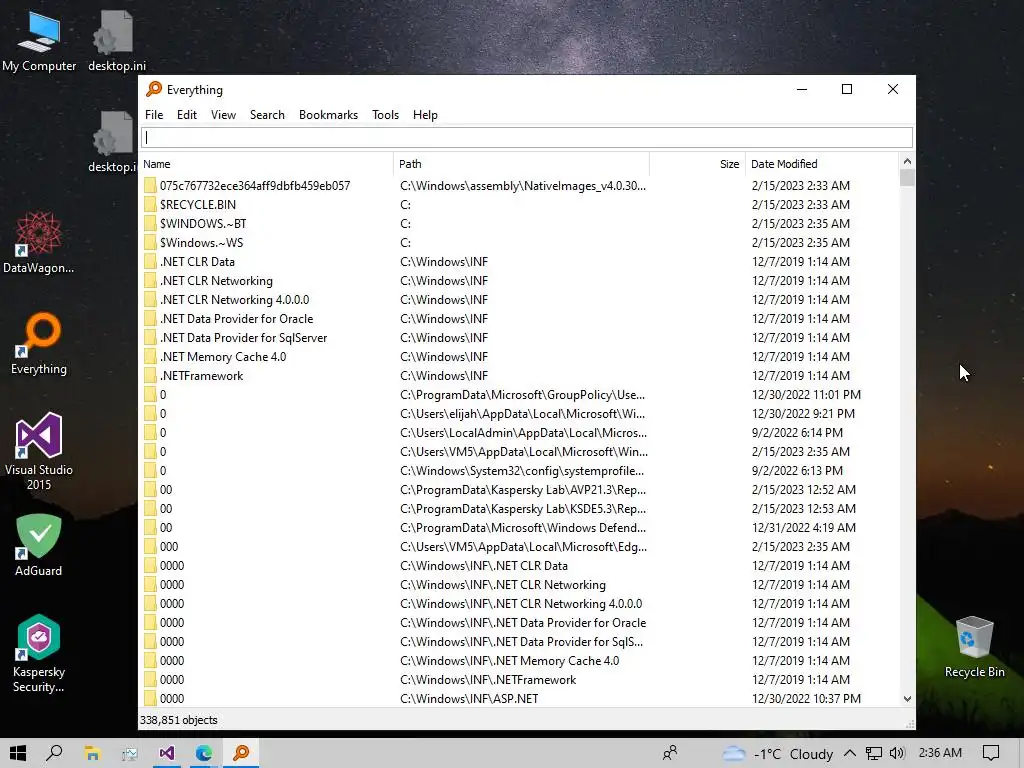Click path C:\Windows\System32\config\systemprofile
This screenshot has width=1024, height=768.
522,471
